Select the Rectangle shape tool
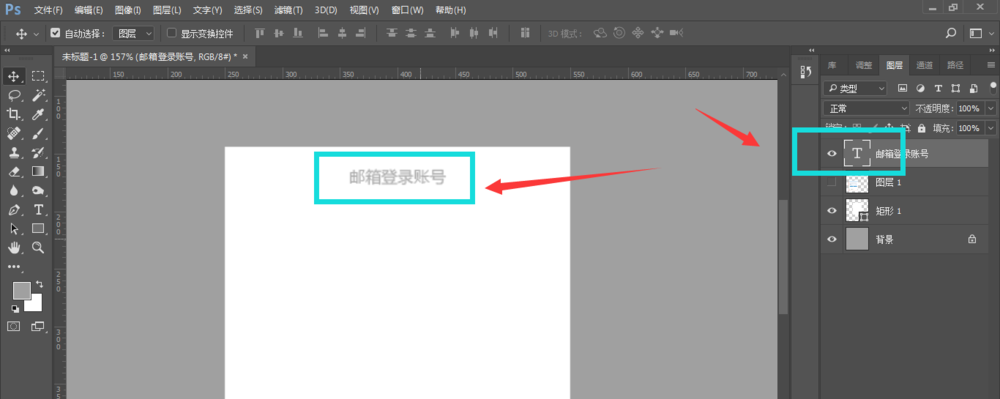The width and height of the screenshot is (1000, 399). point(38,228)
